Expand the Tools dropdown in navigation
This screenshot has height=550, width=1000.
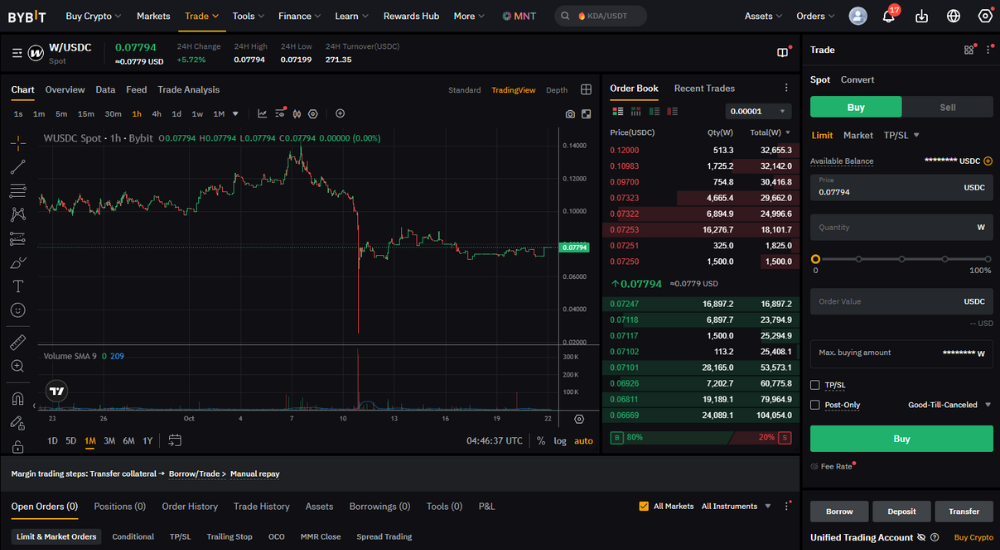point(248,16)
